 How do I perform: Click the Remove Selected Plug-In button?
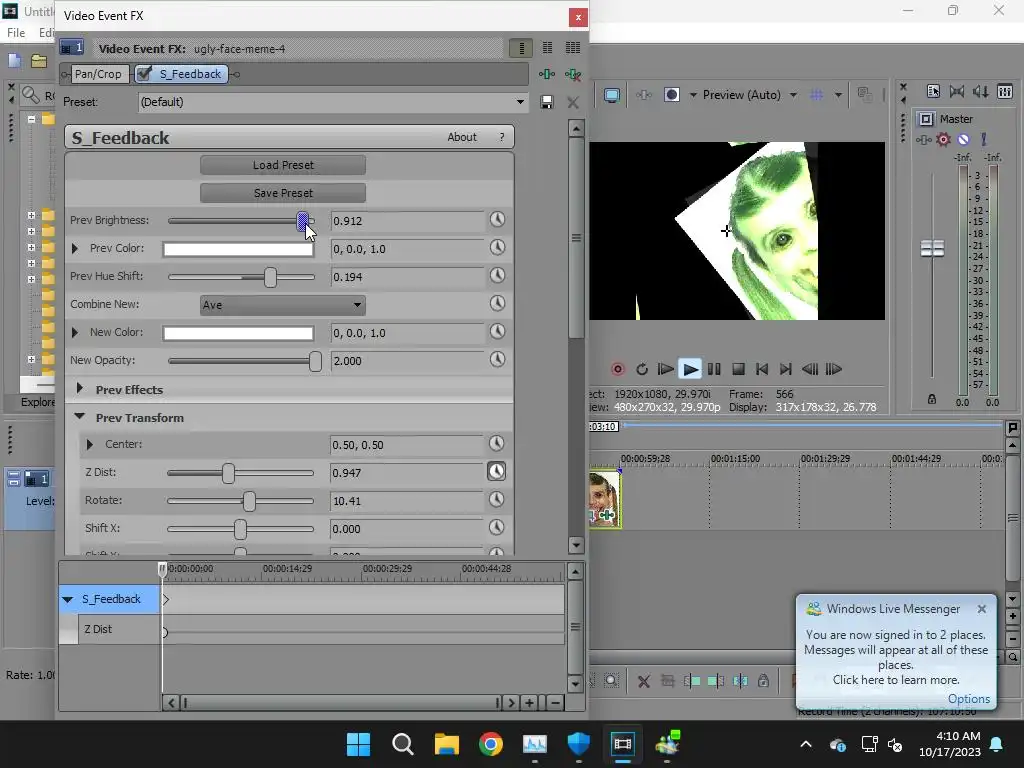[573, 74]
